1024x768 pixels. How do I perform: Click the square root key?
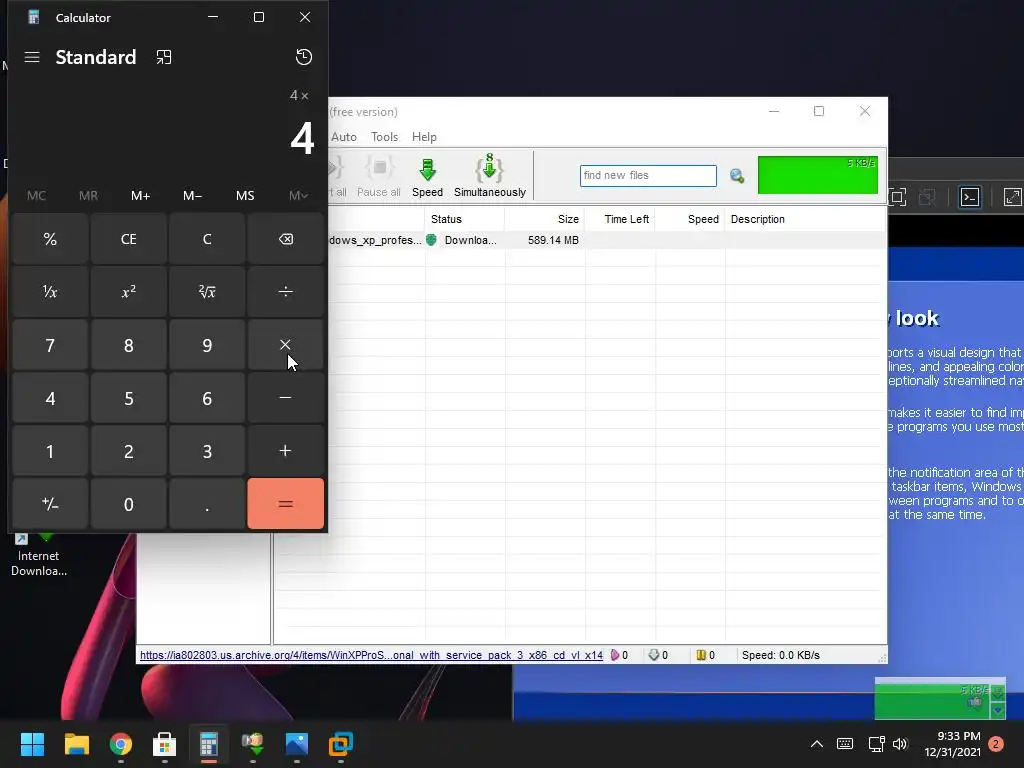[207, 292]
